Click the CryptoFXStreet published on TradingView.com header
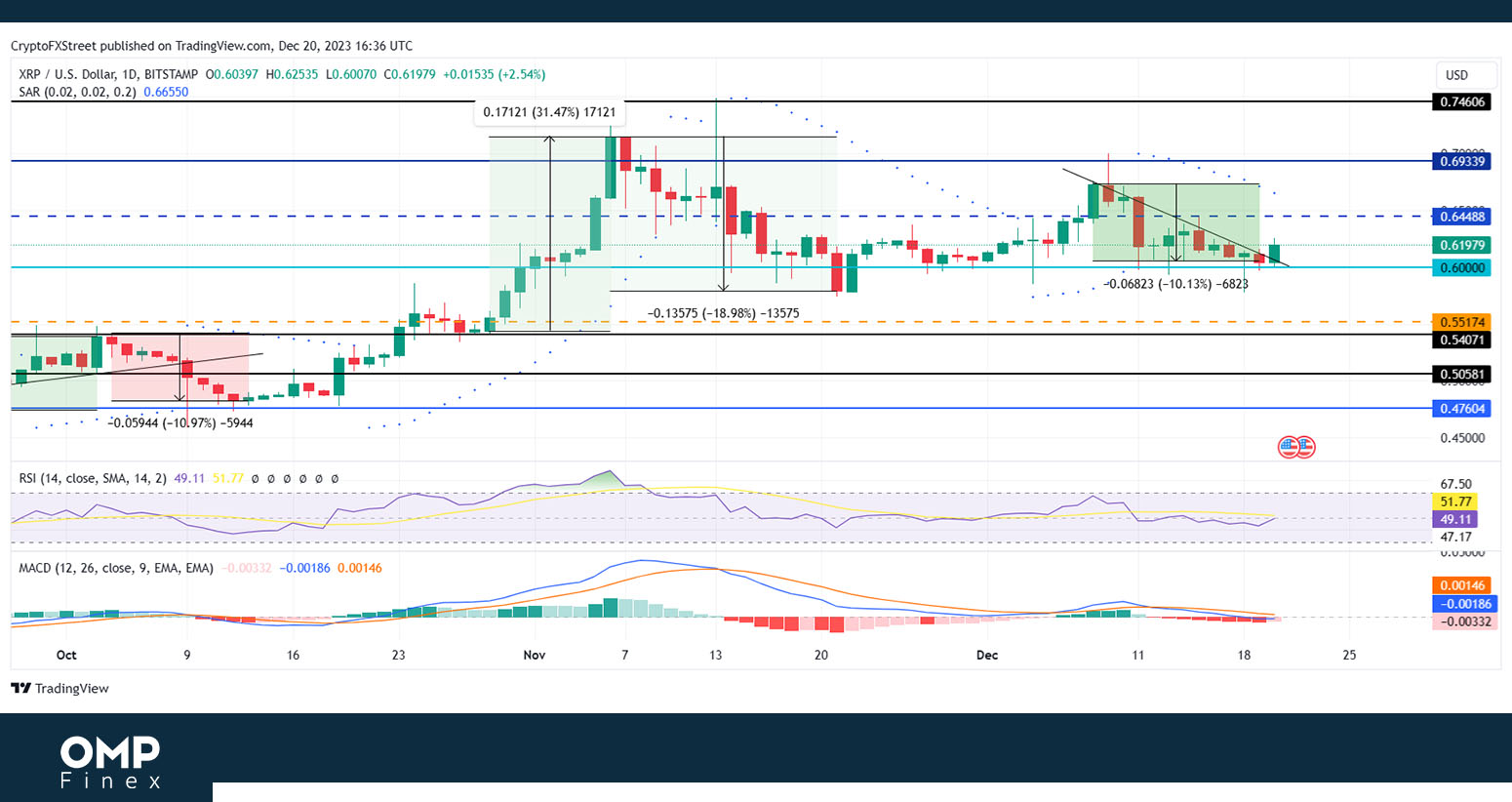 tap(212, 46)
